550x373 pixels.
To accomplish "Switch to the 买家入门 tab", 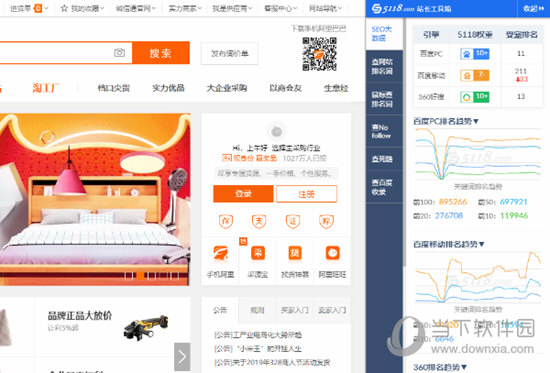I will coord(295,310).
